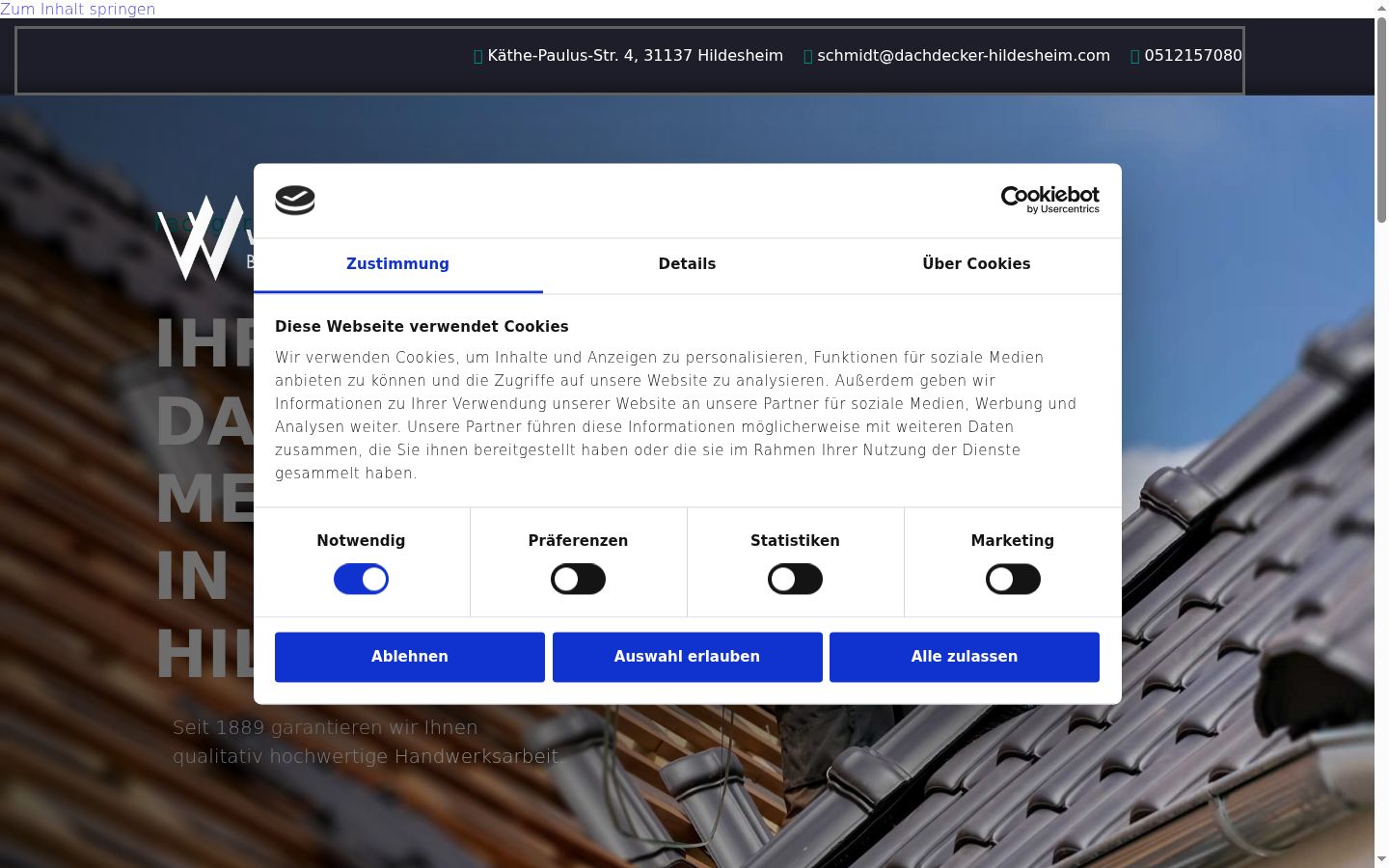Click the text Seit 1889 garantieren wir Ihnen
1389x868 pixels.
coord(325,727)
